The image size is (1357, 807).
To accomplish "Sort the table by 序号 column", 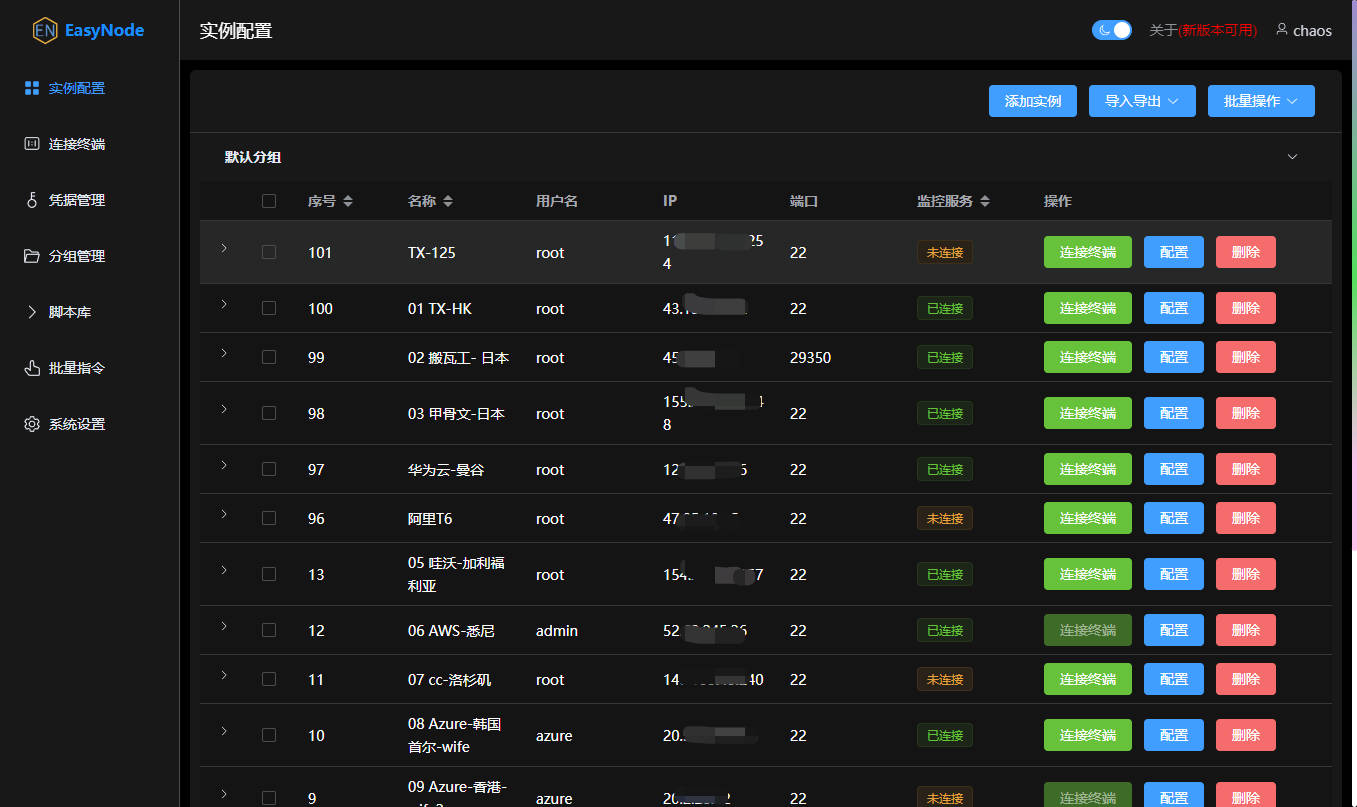I will 347,201.
